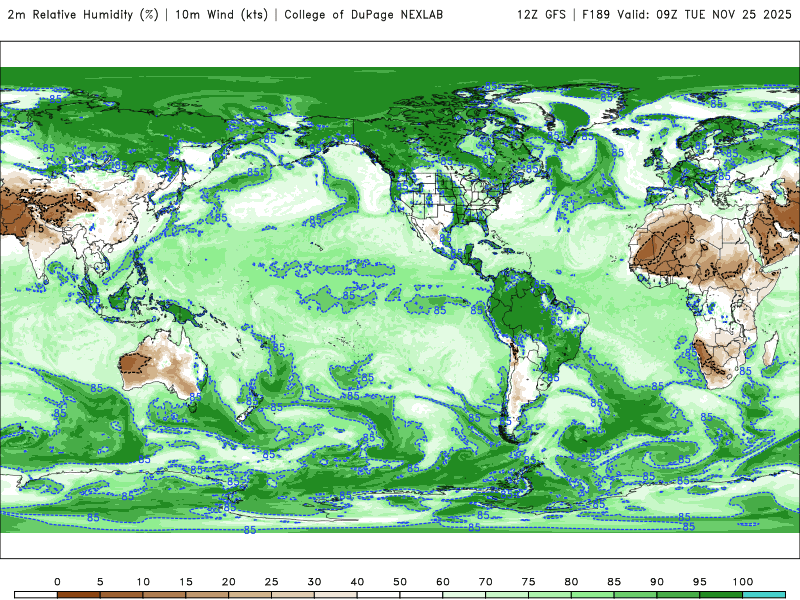
Task: Click the '12Z GFS' model run text
Action: coord(541,14)
